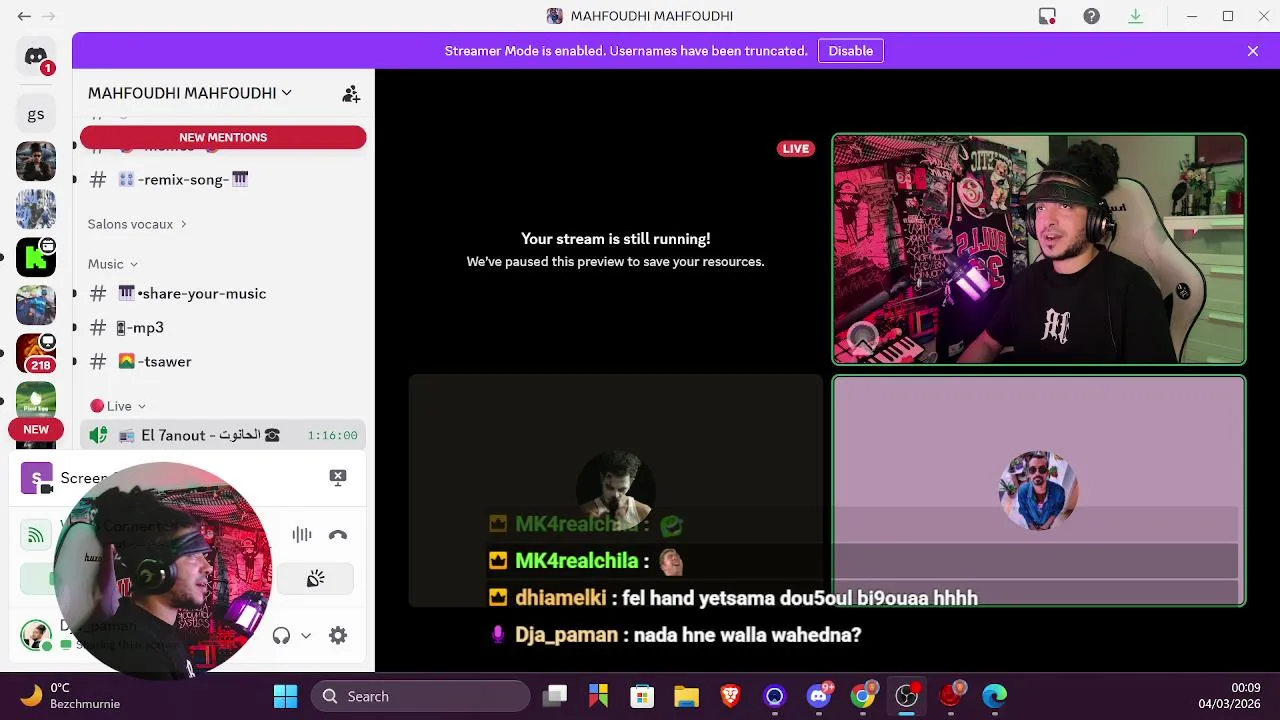
Task: Go back with the title bar arrow
Action: (x=24, y=16)
